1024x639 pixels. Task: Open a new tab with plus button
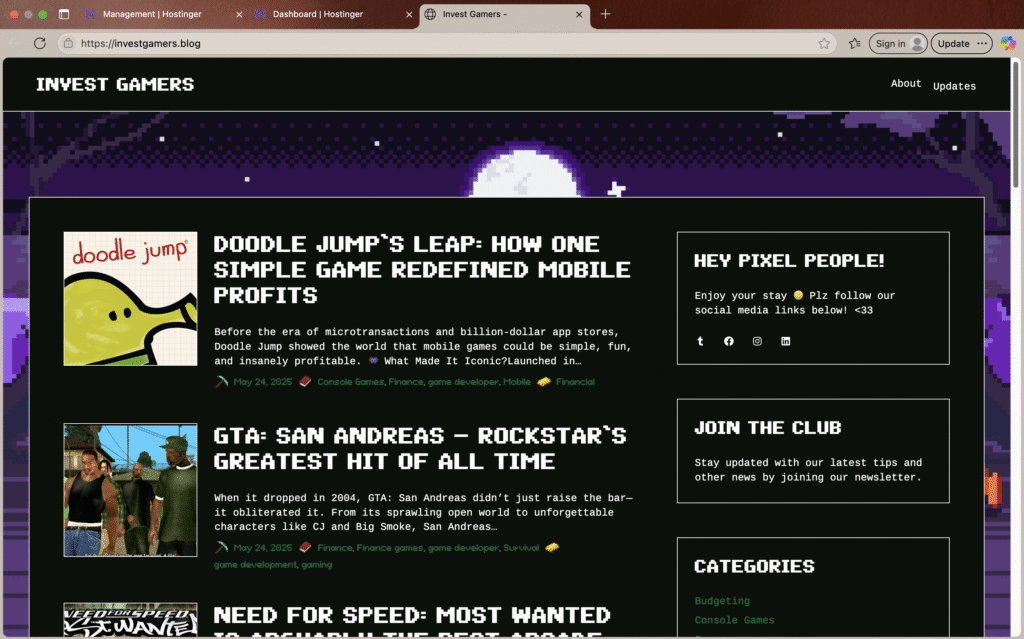pos(605,14)
